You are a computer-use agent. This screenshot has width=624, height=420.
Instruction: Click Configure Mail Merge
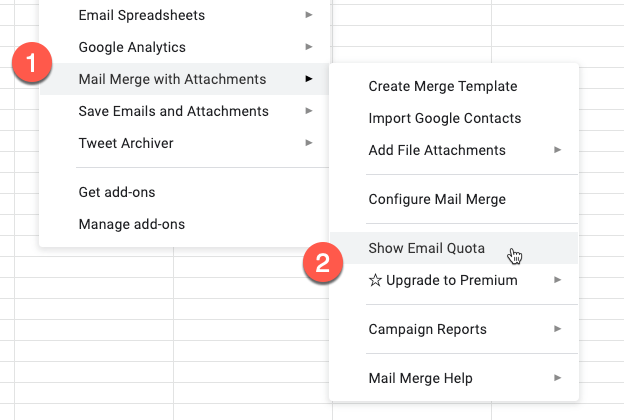coord(454,199)
